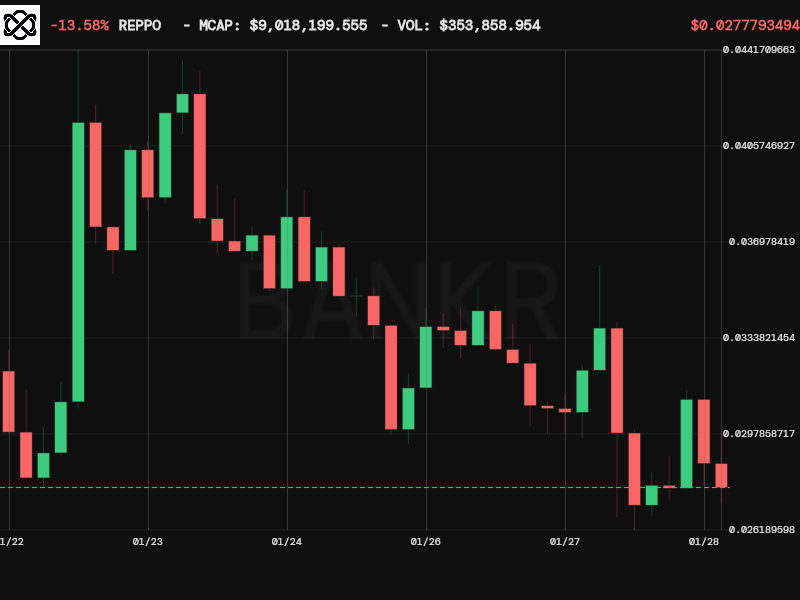Click the 01/28 date axis label
Image resolution: width=800 pixels, height=600 pixels.
[x=704, y=542]
